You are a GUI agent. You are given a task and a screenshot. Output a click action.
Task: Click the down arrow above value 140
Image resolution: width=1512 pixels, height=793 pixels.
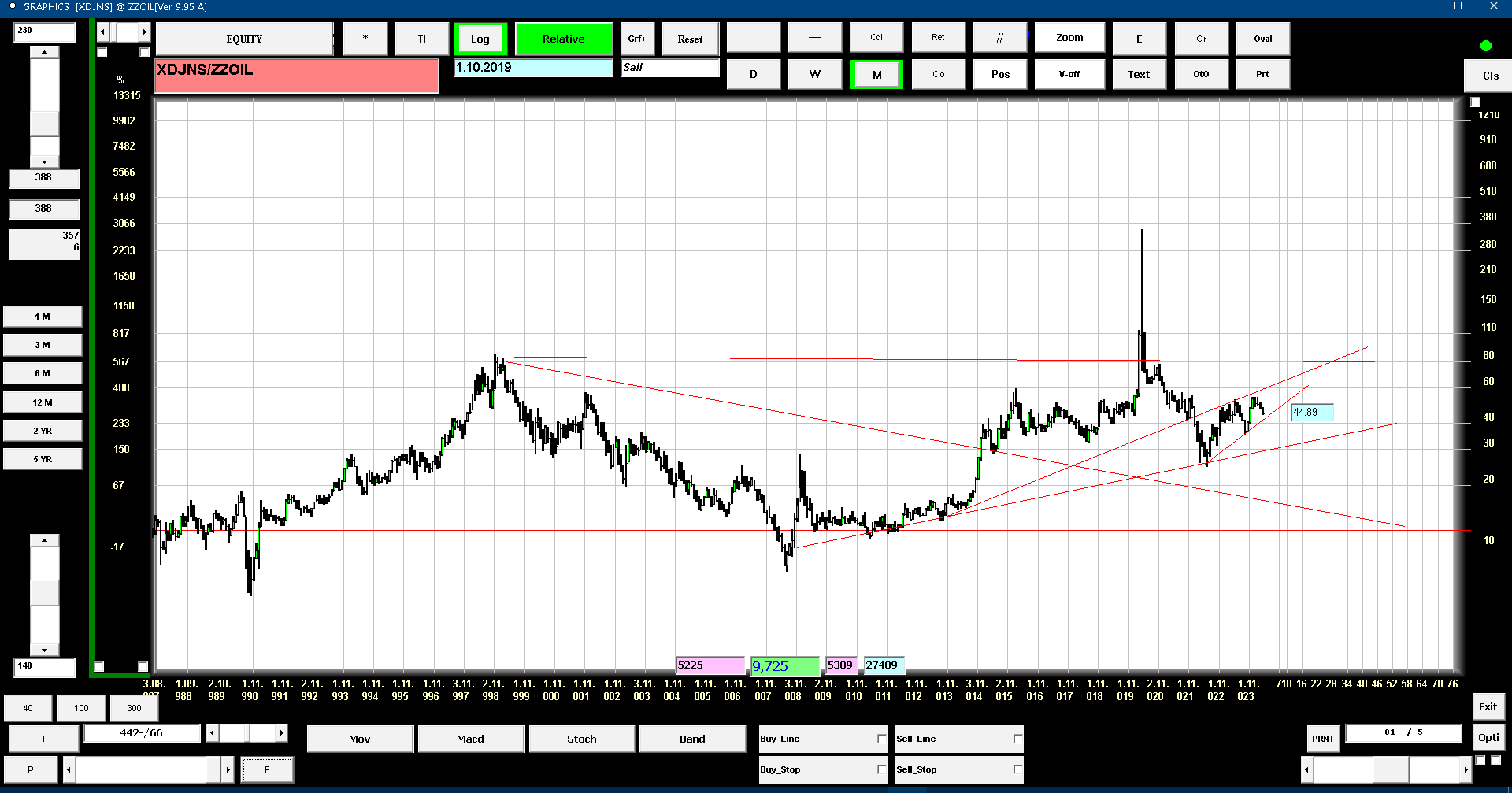(x=45, y=650)
